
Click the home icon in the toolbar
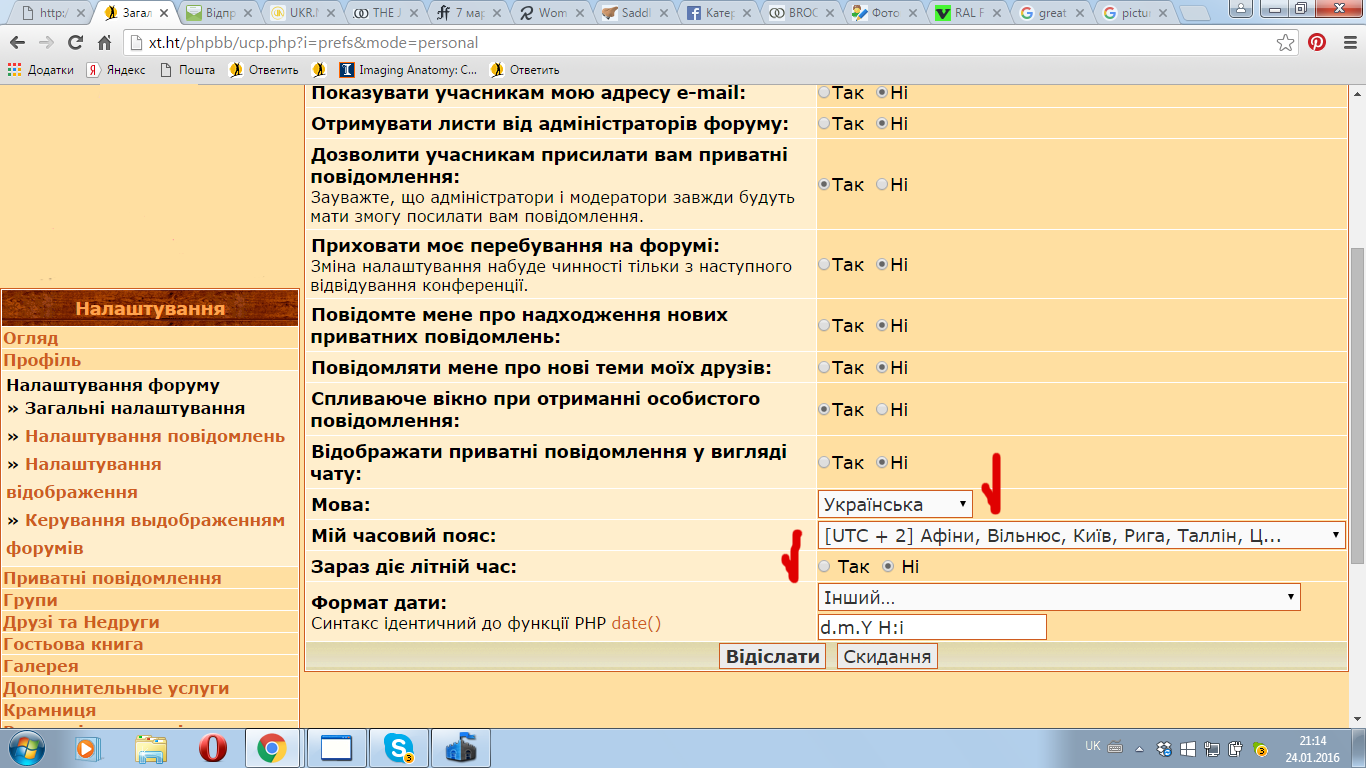pyautogui.click(x=104, y=43)
